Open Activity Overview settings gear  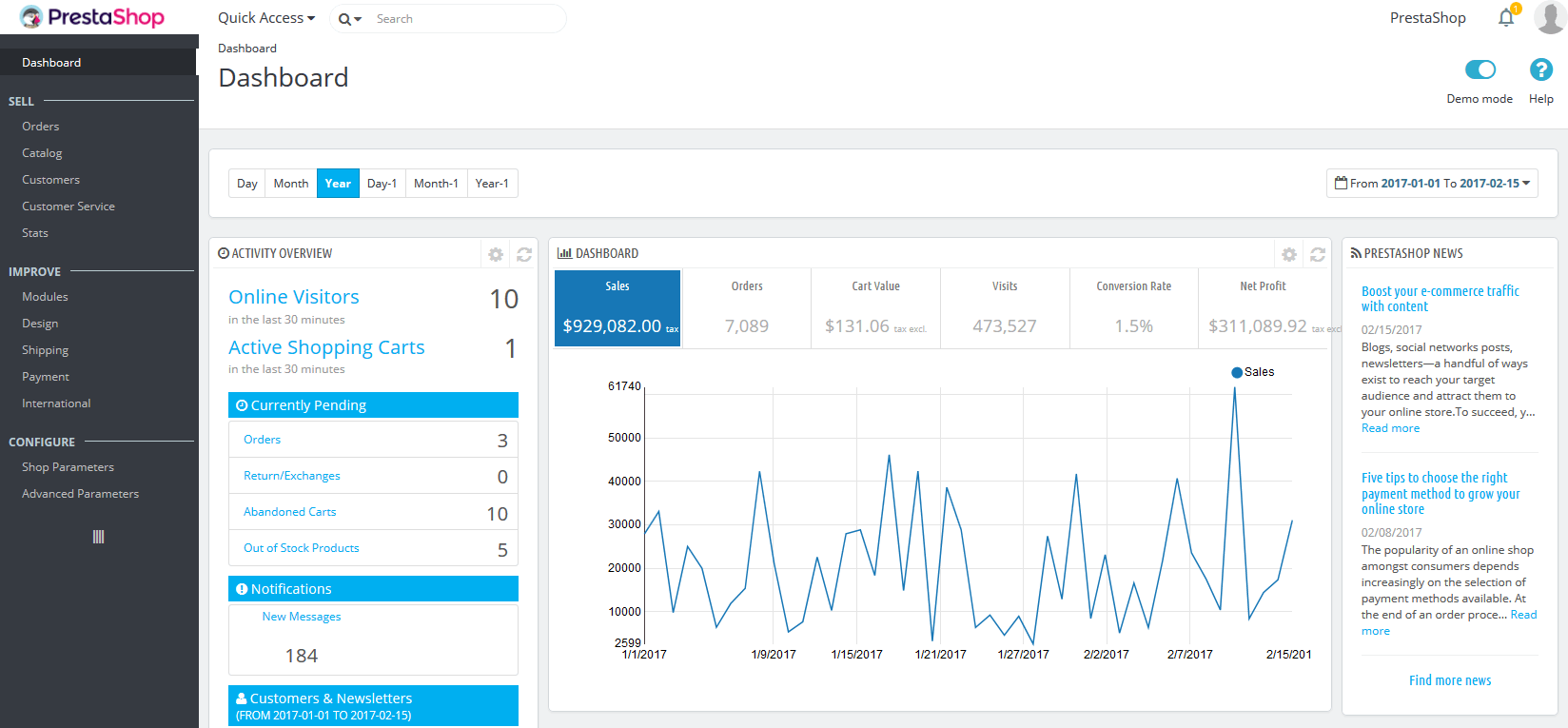point(496,254)
